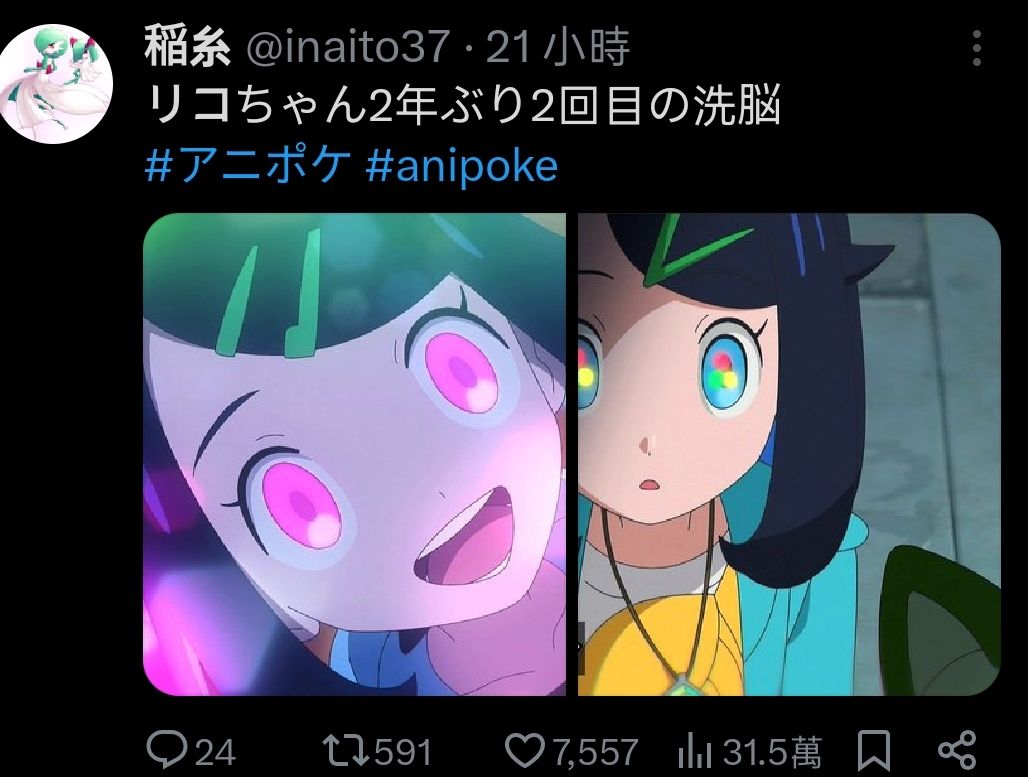
Task: View the left pink-eyed character image
Action: (354, 454)
